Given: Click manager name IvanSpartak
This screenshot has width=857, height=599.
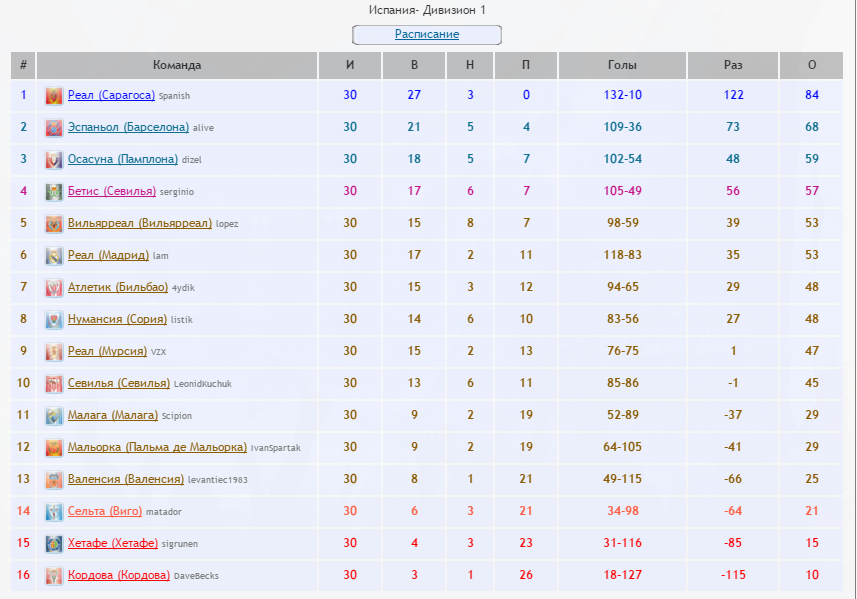Looking at the screenshot, I should (275, 448).
